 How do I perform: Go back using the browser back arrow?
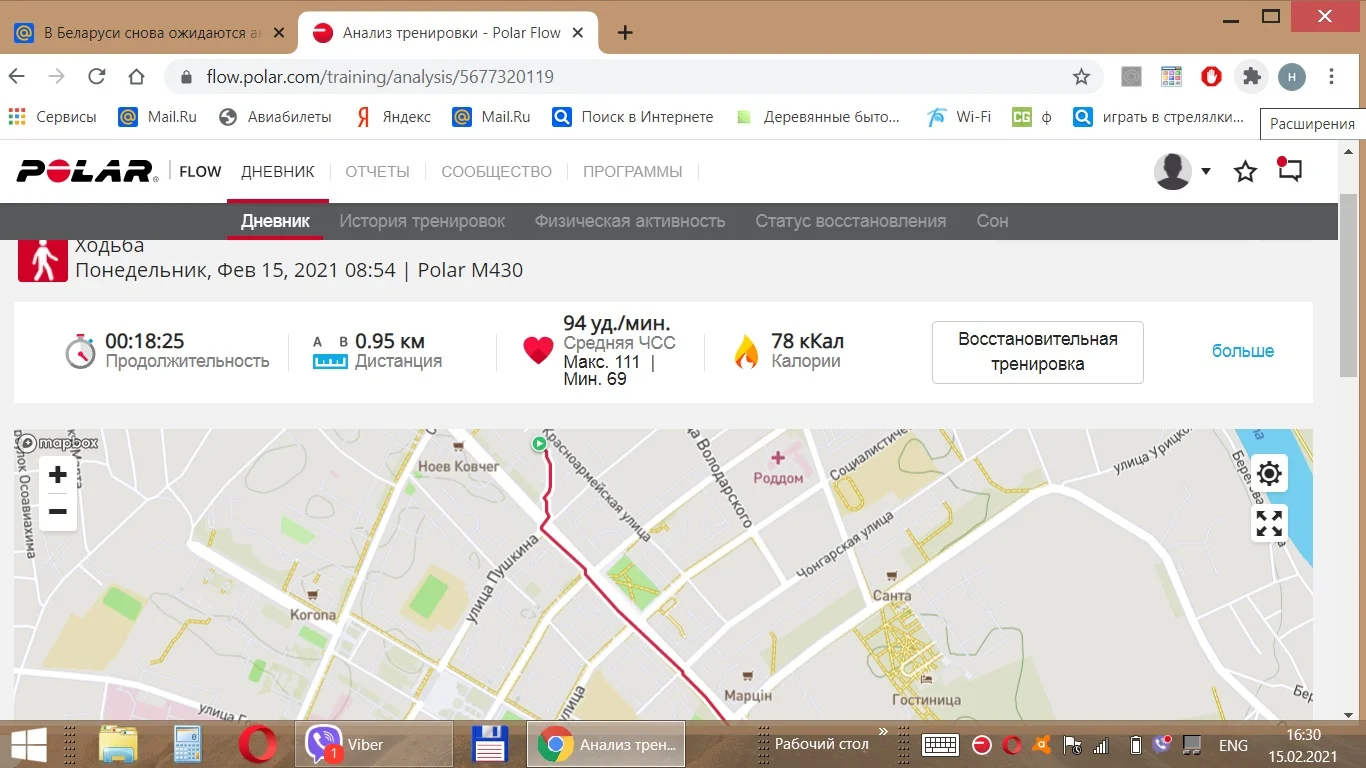click(x=17, y=76)
